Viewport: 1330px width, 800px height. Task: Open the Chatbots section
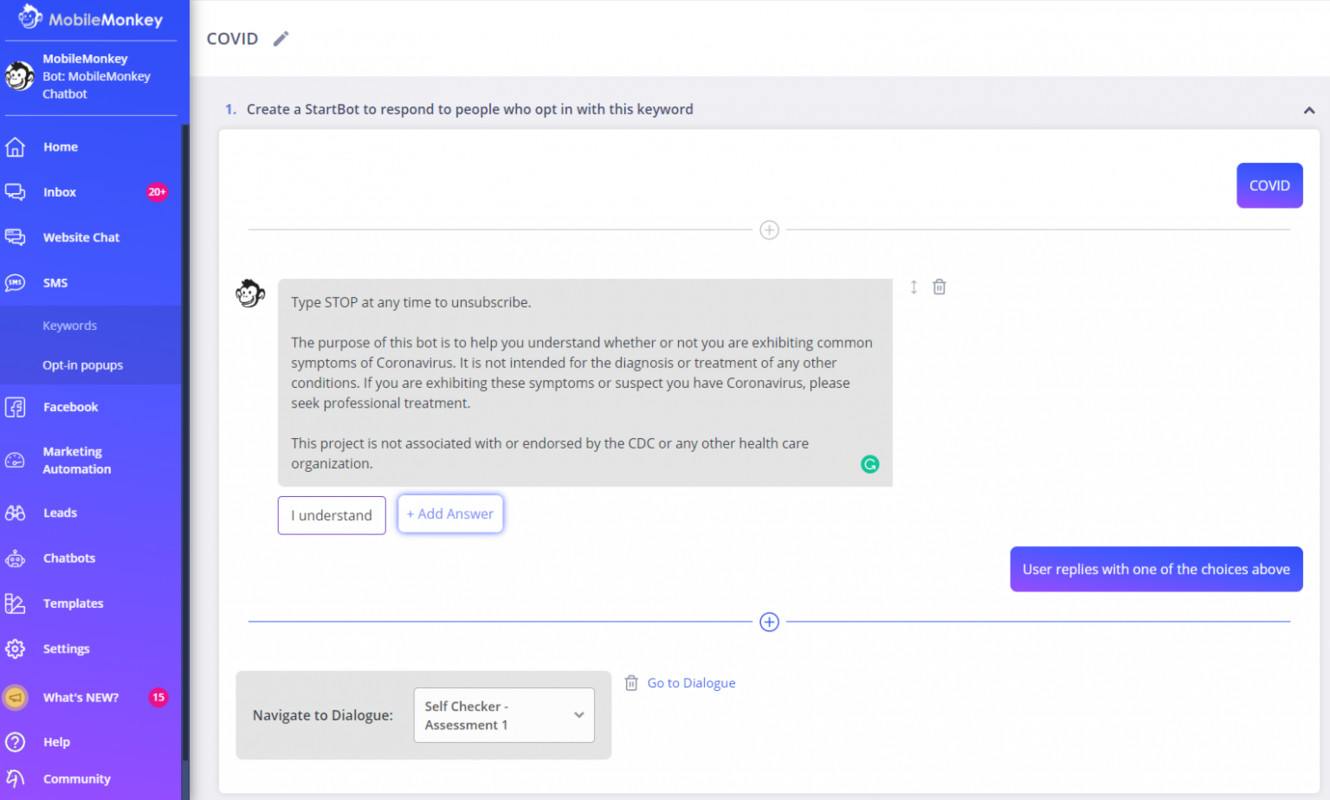pyautogui.click(x=69, y=558)
